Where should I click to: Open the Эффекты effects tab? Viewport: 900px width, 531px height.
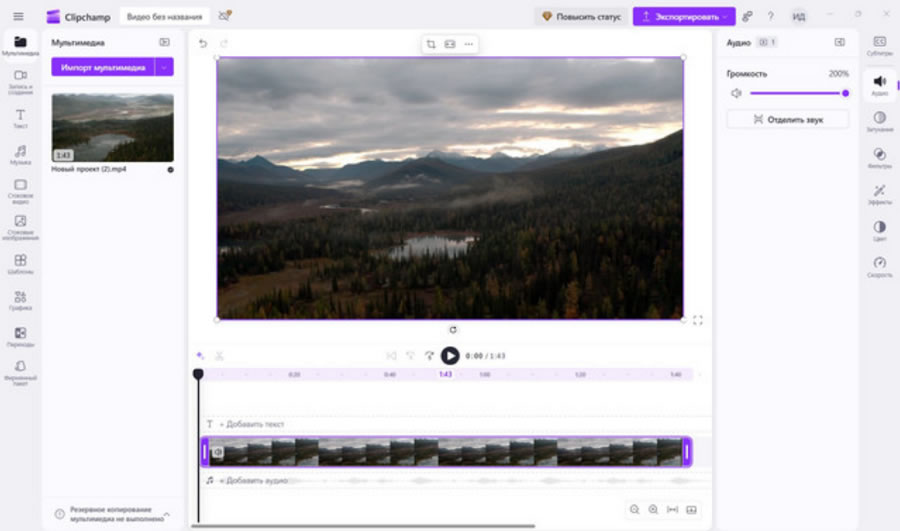click(x=879, y=195)
